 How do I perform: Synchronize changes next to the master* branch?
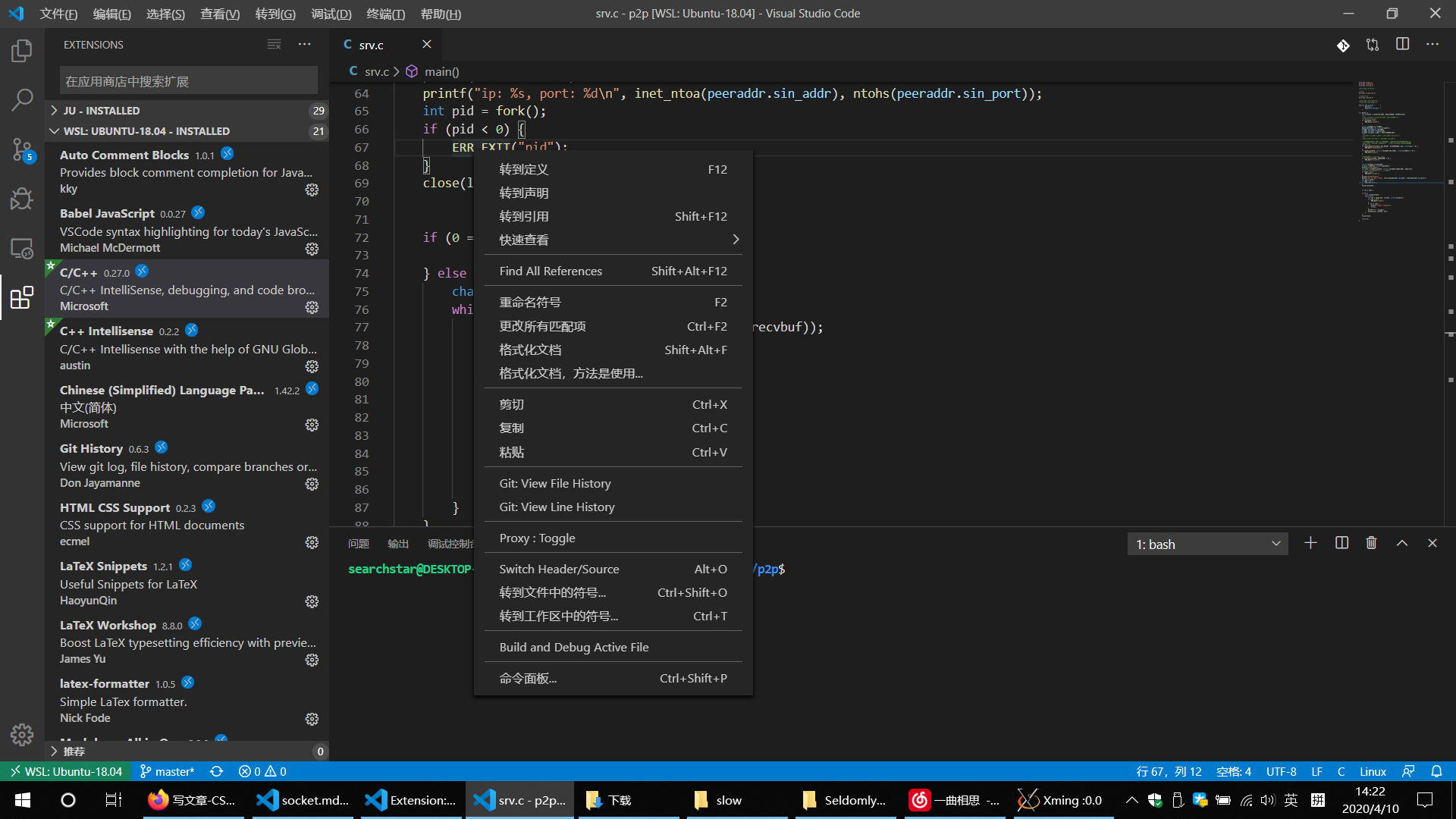[216, 770]
